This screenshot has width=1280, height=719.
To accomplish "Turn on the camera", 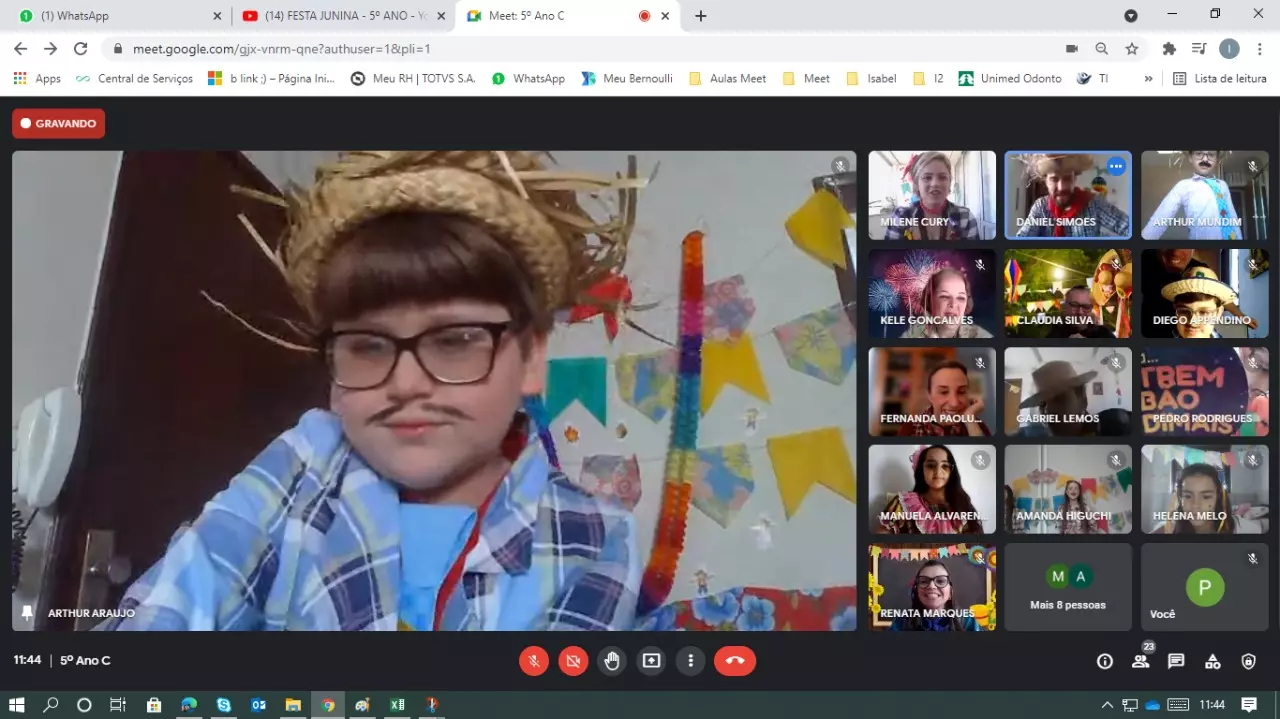I will click(x=573, y=661).
